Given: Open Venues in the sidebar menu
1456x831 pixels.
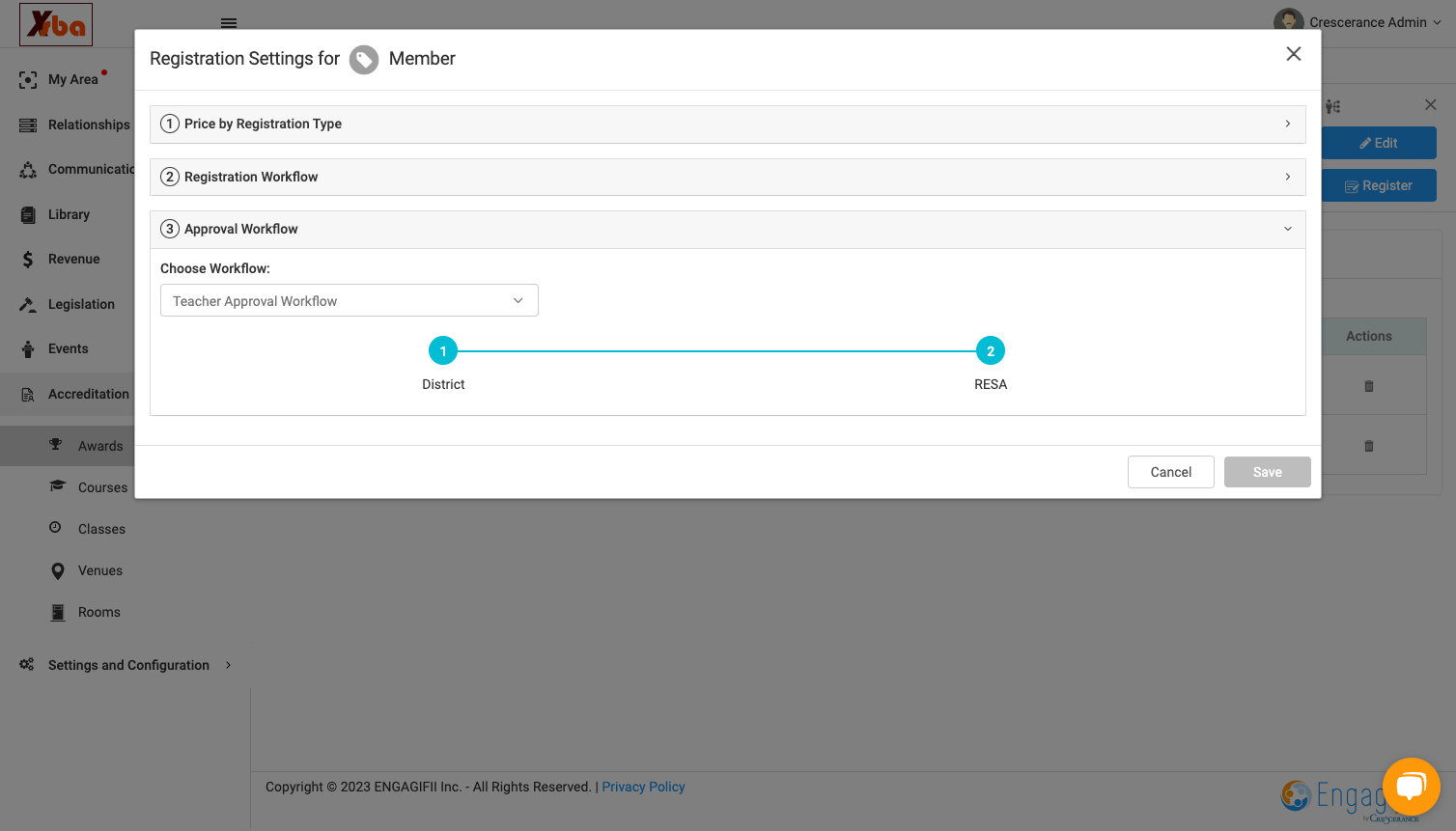Looking at the screenshot, I should 100,571.
